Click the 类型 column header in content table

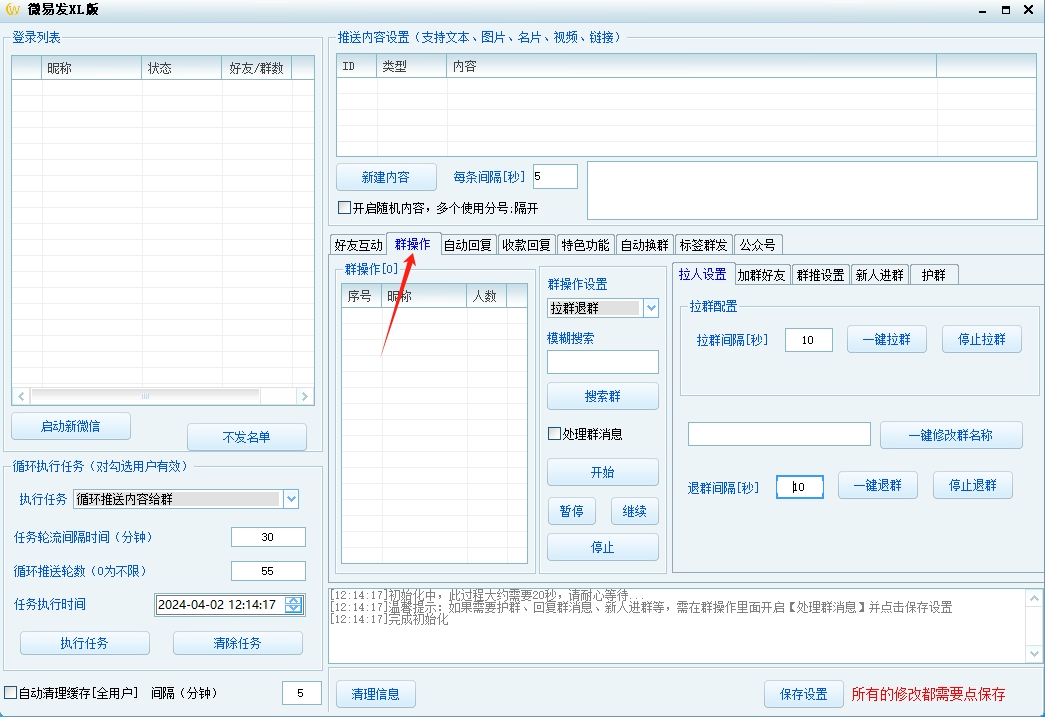tap(411, 66)
